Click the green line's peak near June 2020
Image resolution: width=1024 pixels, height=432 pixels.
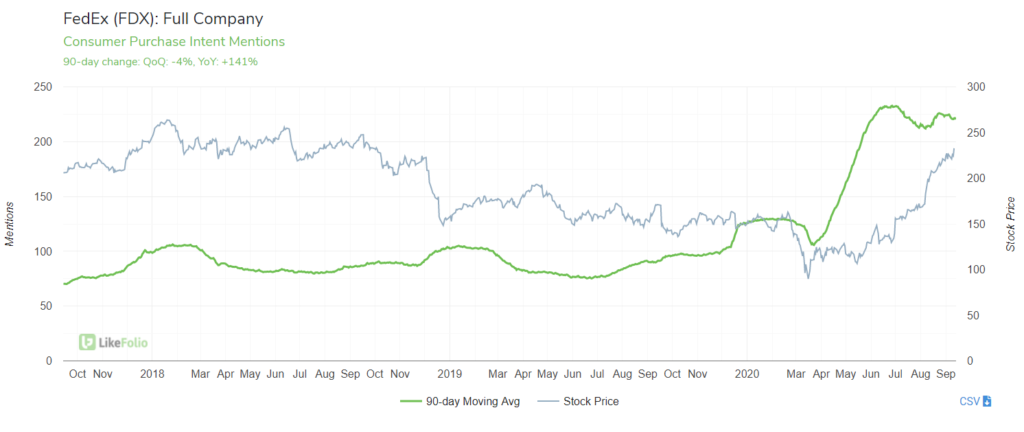click(888, 106)
